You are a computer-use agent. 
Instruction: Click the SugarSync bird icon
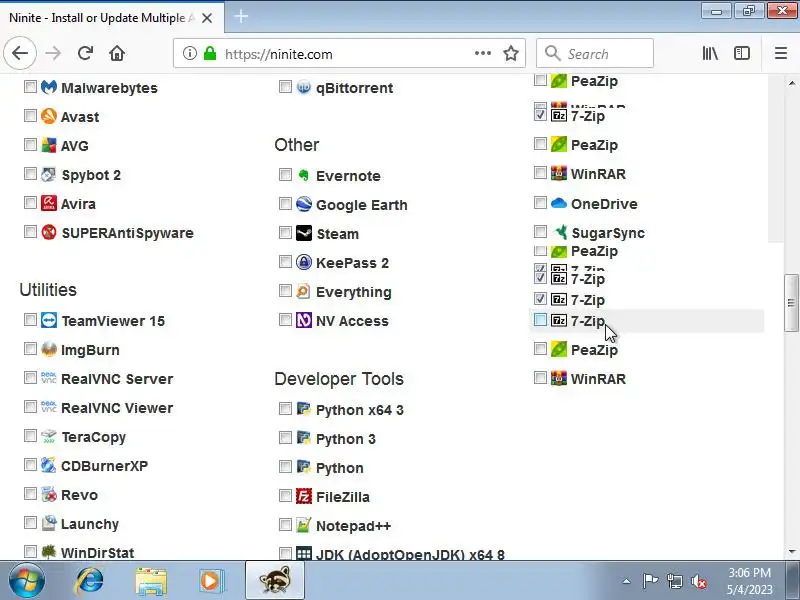[560, 232]
